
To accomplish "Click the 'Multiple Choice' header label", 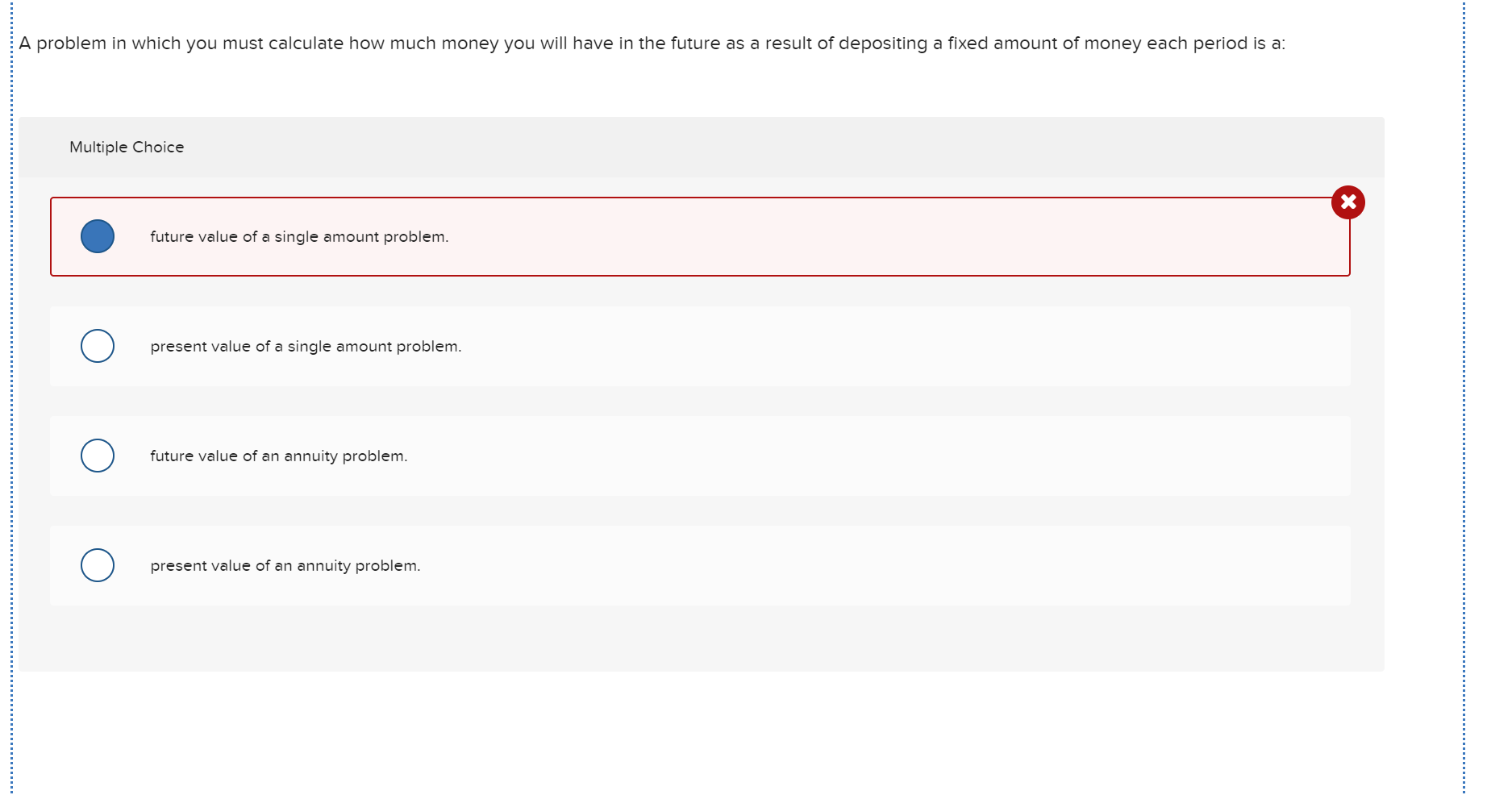I will click(x=127, y=147).
